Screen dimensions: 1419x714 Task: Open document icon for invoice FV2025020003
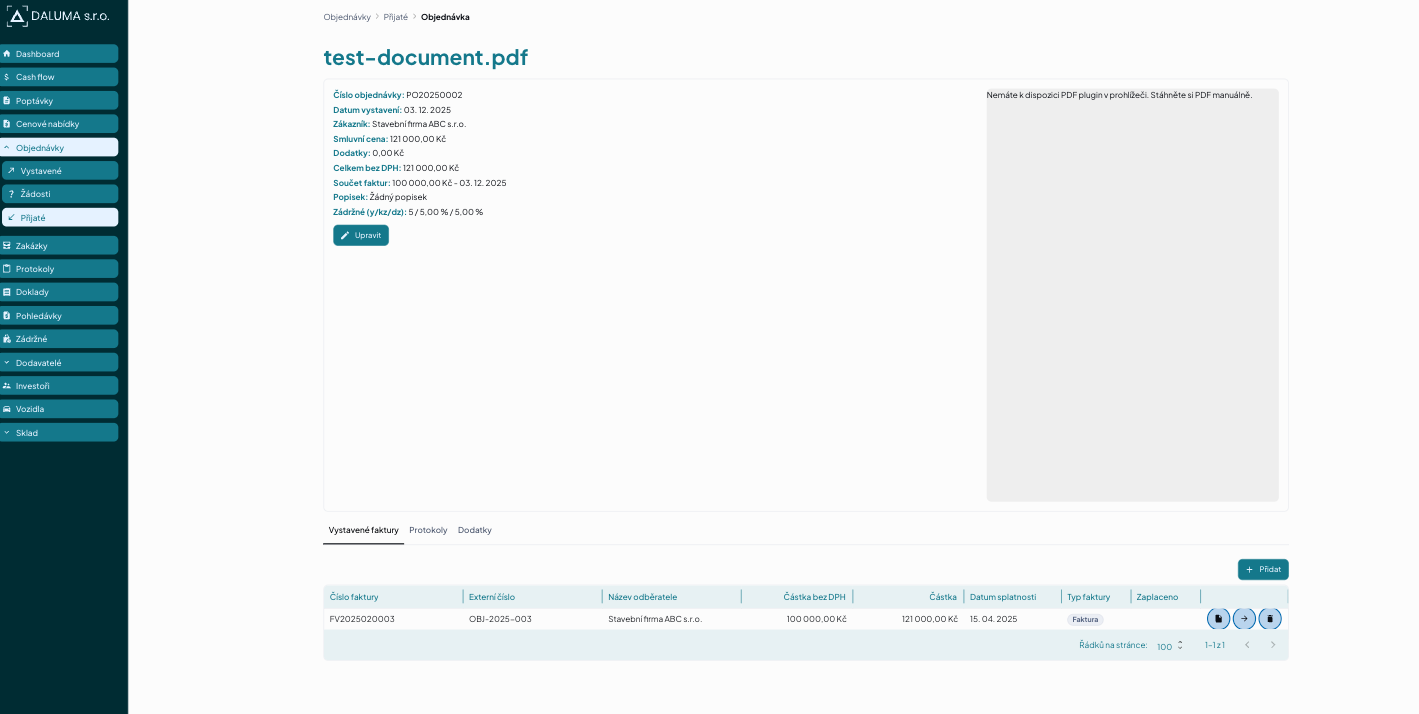[1218, 619]
